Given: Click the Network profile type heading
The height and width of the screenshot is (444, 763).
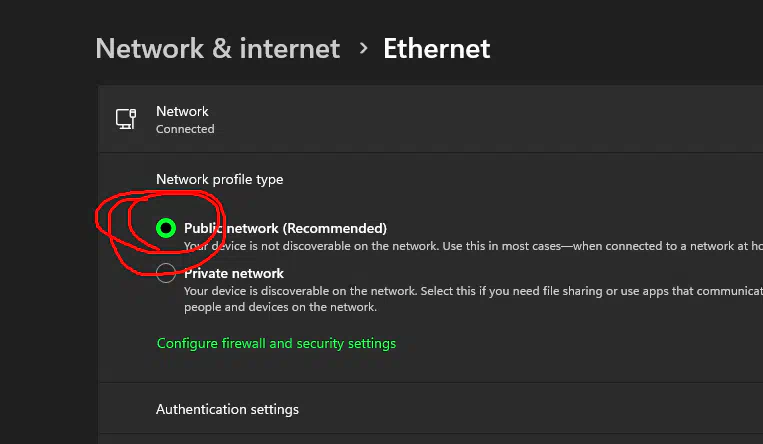Looking at the screenshot, I should tap(219, 180).
